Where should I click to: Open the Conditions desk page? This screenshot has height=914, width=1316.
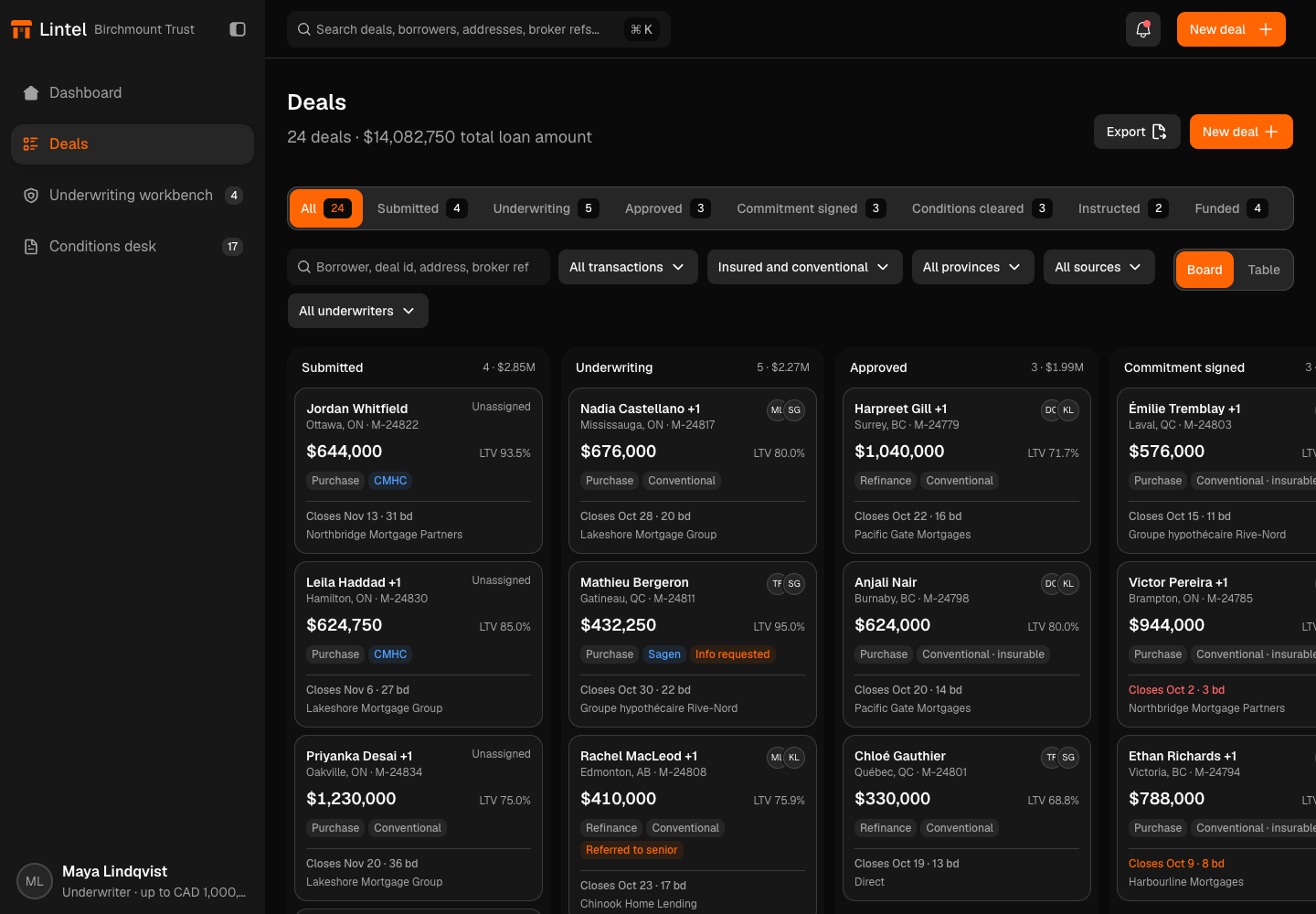133,246
